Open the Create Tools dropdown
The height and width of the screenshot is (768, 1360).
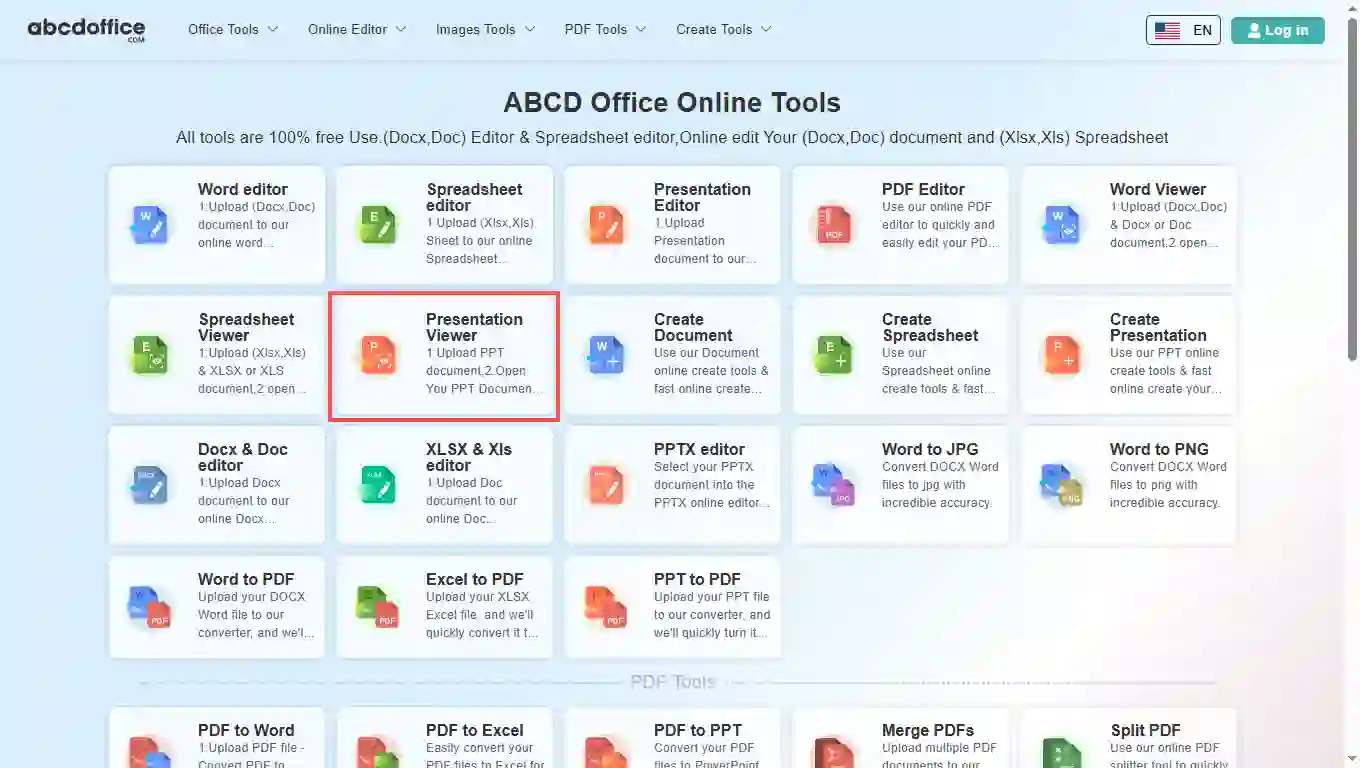click(724, 29)
